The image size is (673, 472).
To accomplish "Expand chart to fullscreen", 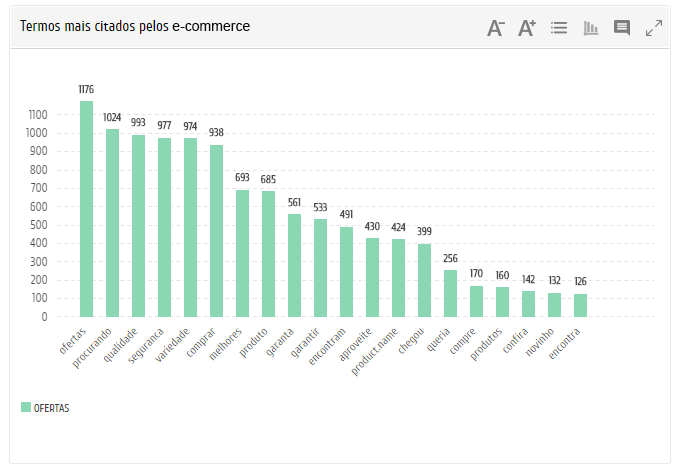I will tap(654, 28).
